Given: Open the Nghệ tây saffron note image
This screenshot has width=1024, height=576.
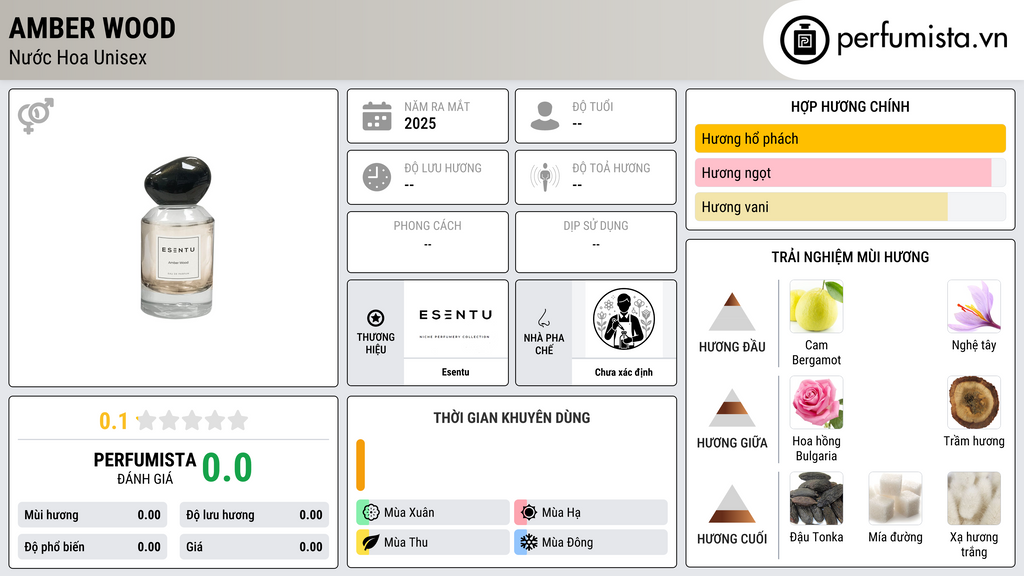Looking at the screenshot, I should [x=974, y=306].
